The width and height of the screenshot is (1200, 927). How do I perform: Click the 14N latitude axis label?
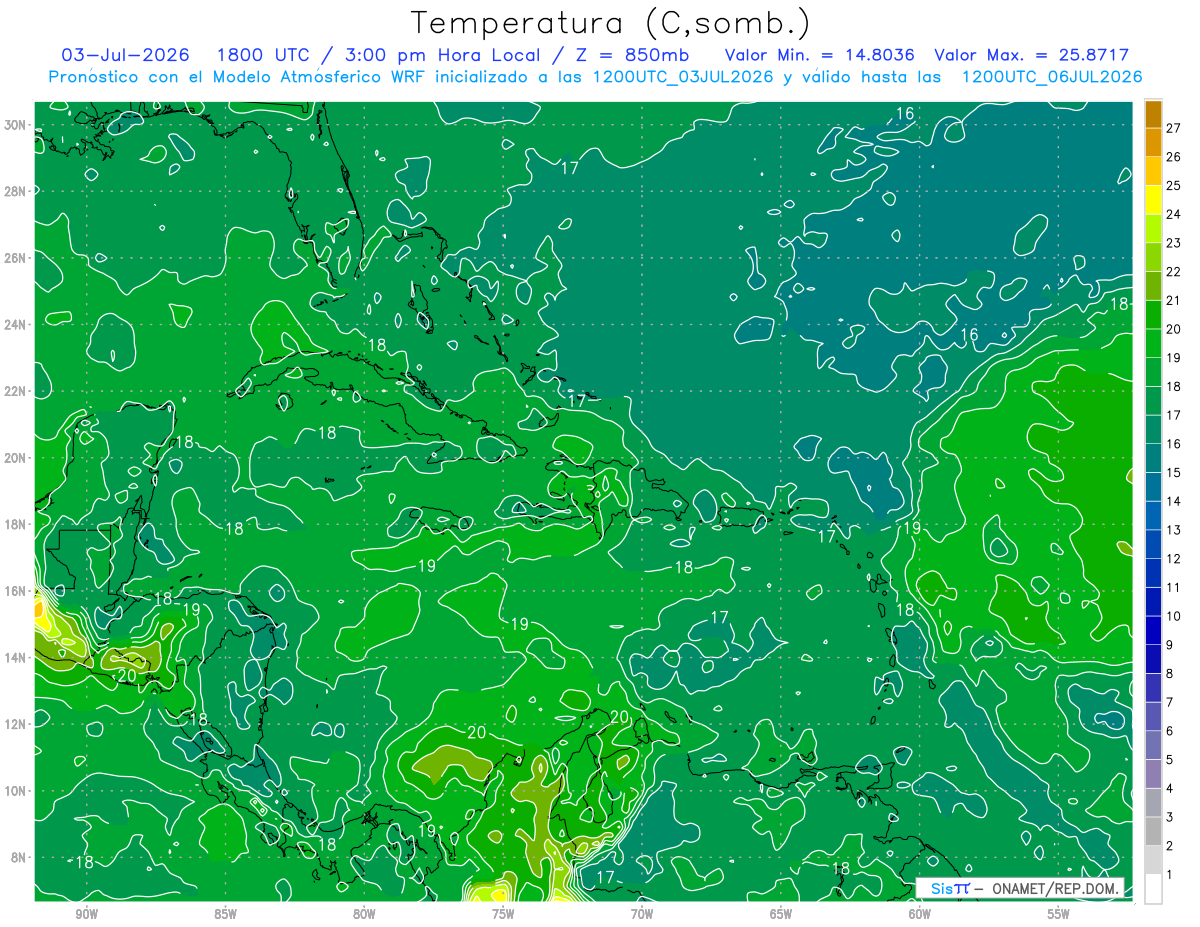[15, 657]
